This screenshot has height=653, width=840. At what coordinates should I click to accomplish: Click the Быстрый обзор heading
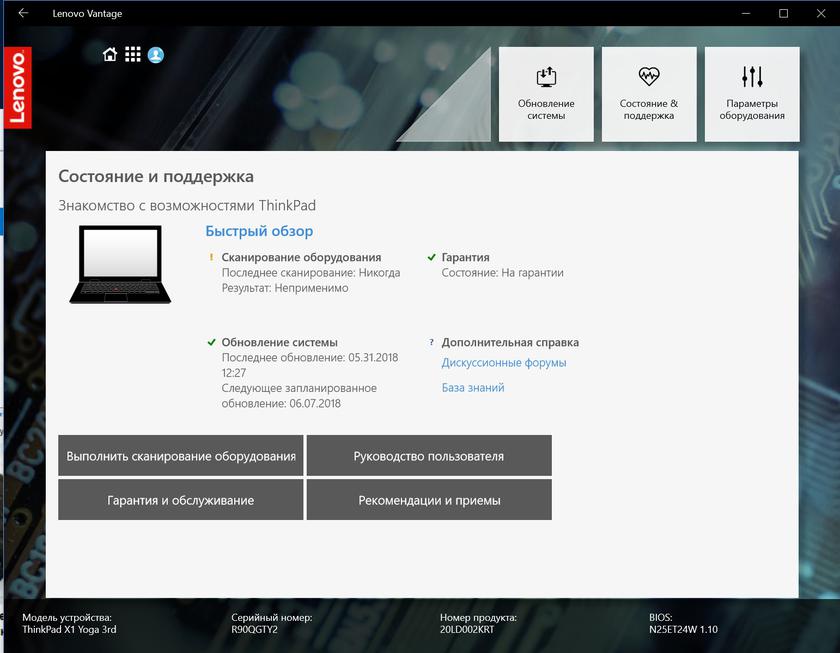pos(259,232)
